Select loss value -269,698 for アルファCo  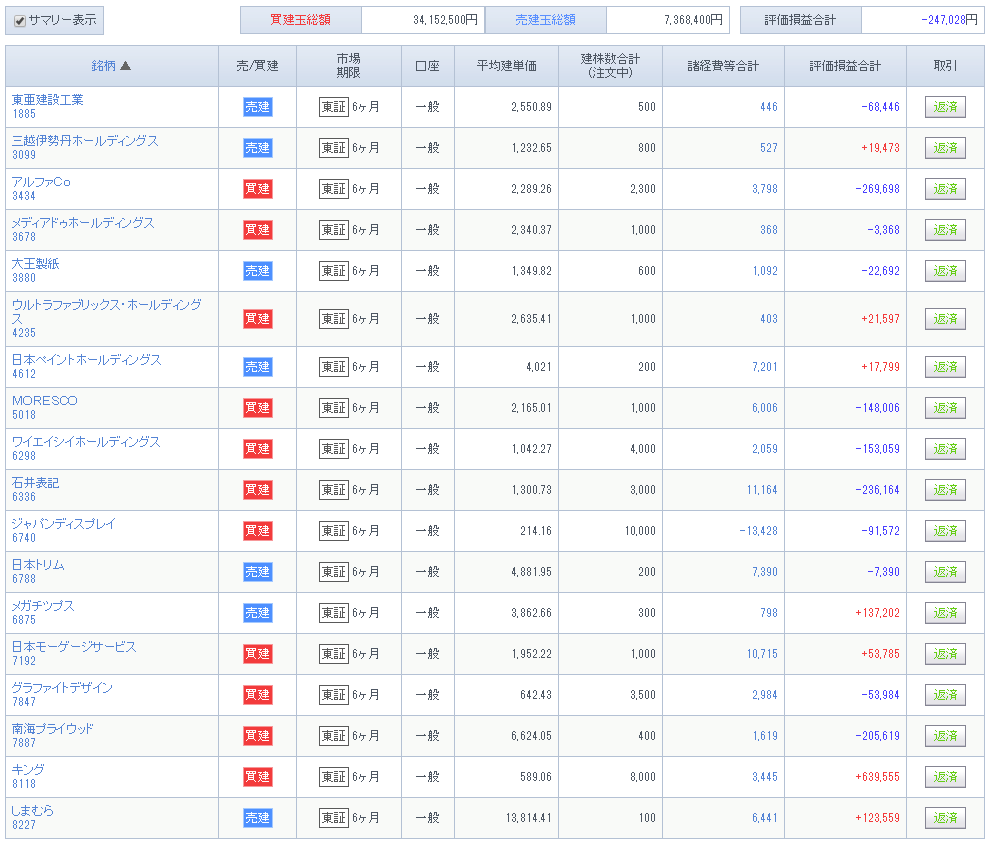click(877, 189)
